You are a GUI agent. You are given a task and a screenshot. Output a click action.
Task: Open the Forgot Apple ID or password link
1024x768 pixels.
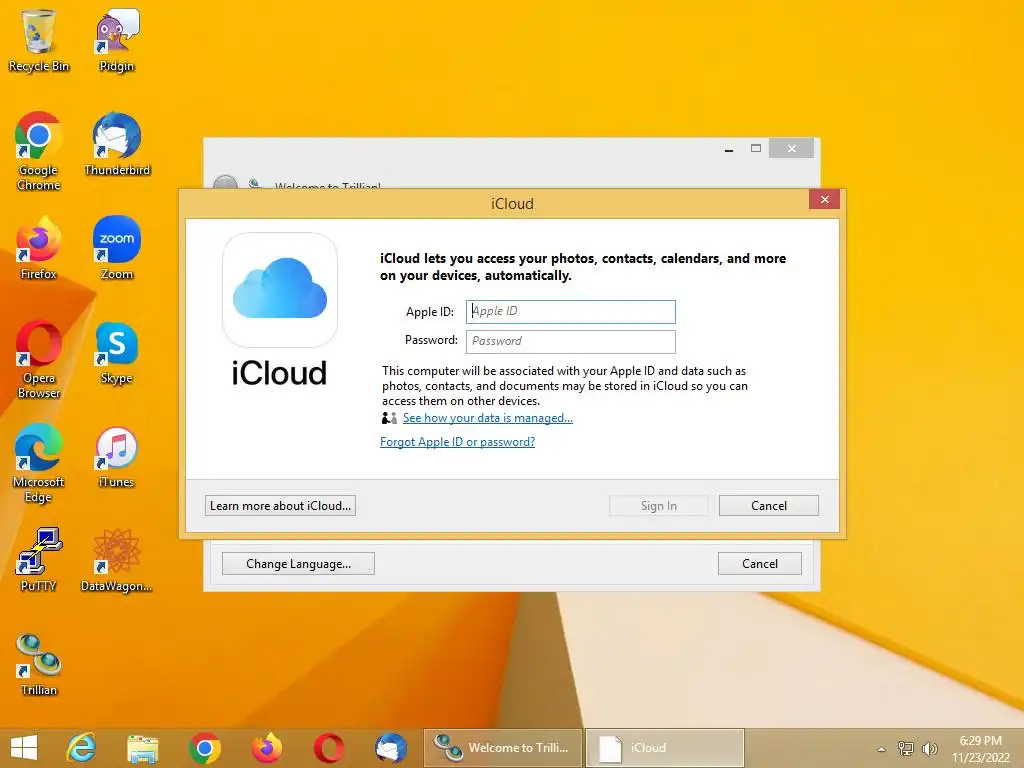(x=457, y=442)
